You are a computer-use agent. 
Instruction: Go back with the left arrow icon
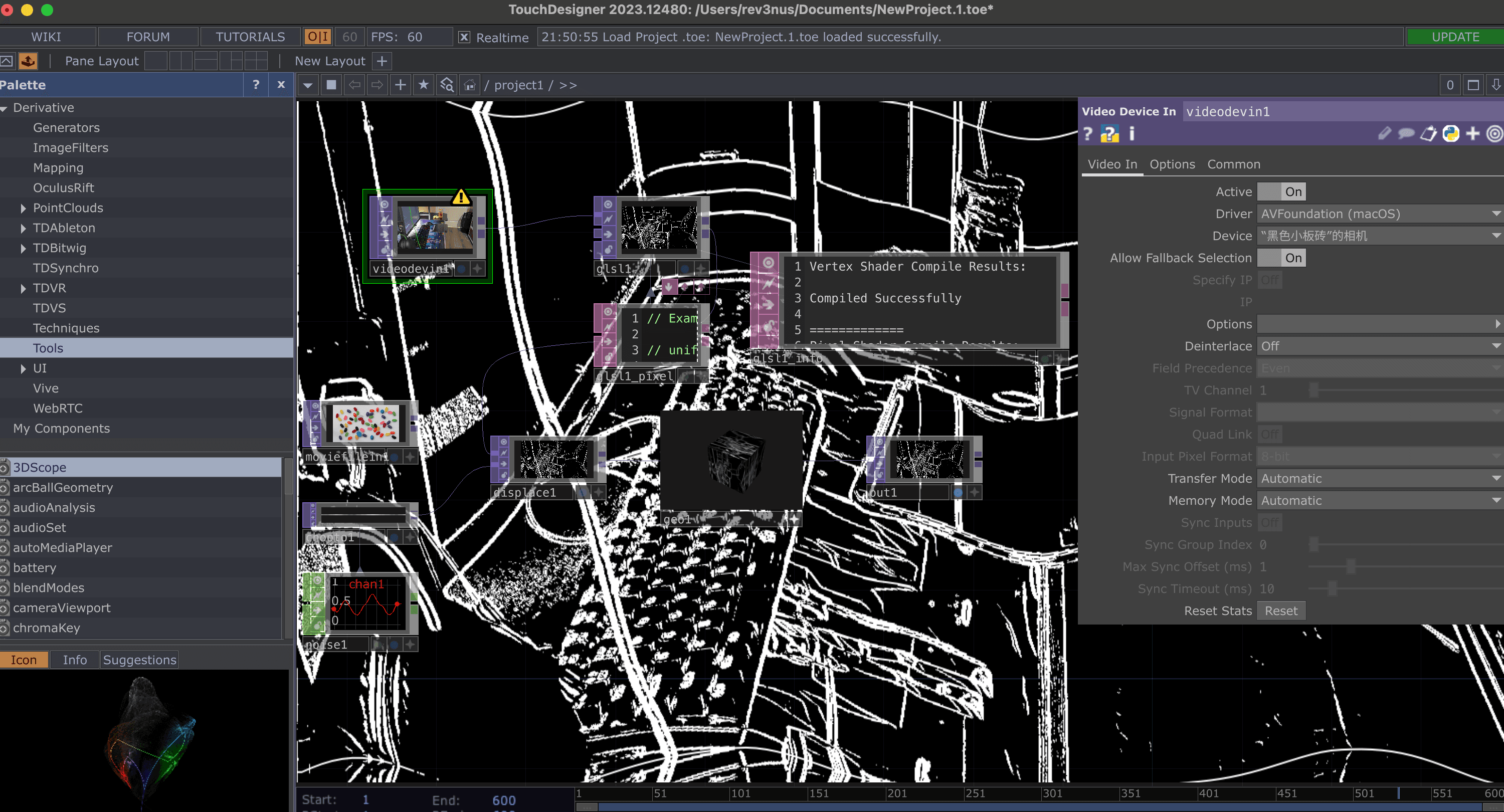coord(354,85)
